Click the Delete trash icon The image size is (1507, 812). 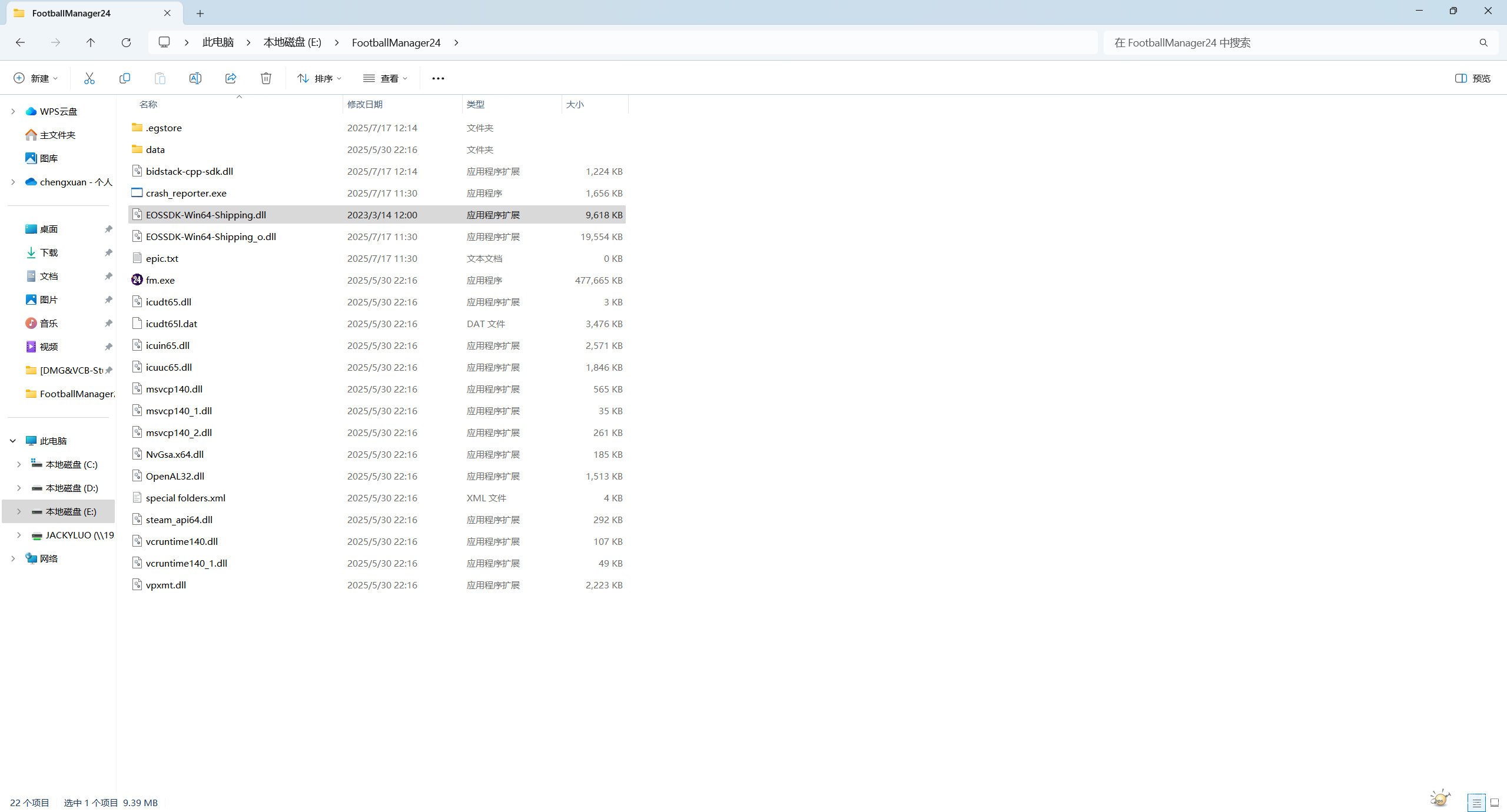pyautogui.click(x=266, y=78)
